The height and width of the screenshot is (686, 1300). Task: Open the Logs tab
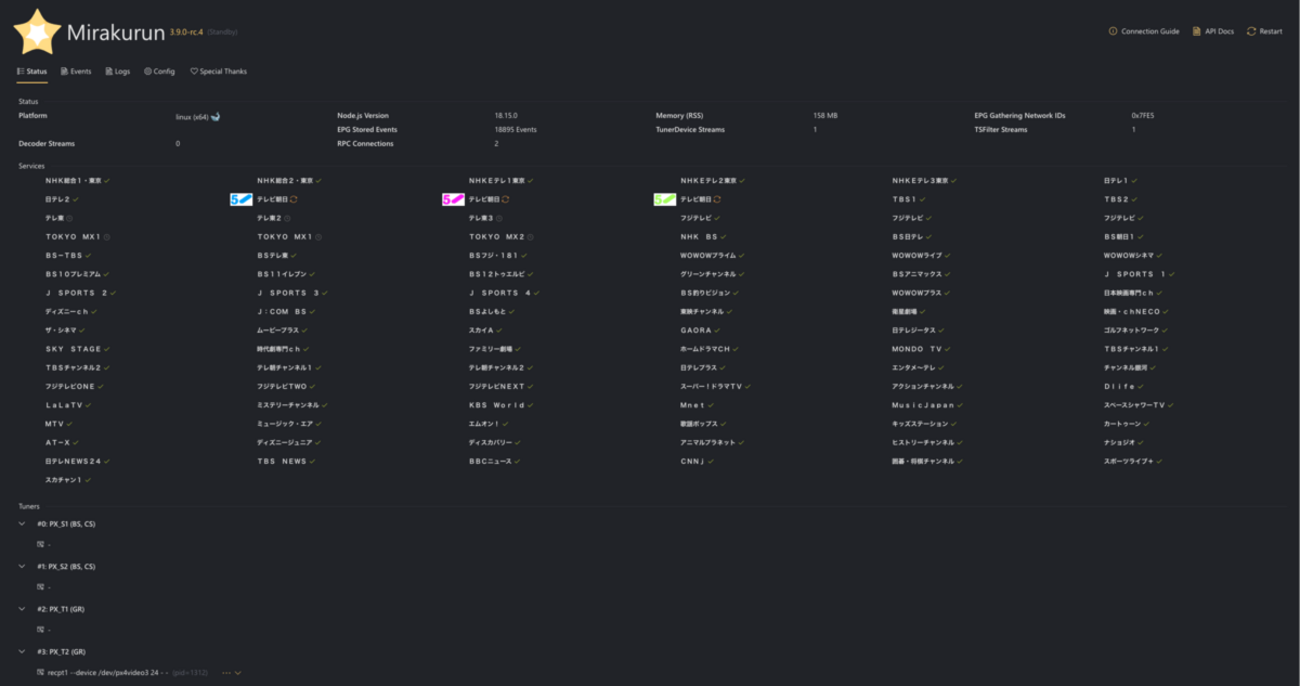pyautogui.click(x=118, y=72)
